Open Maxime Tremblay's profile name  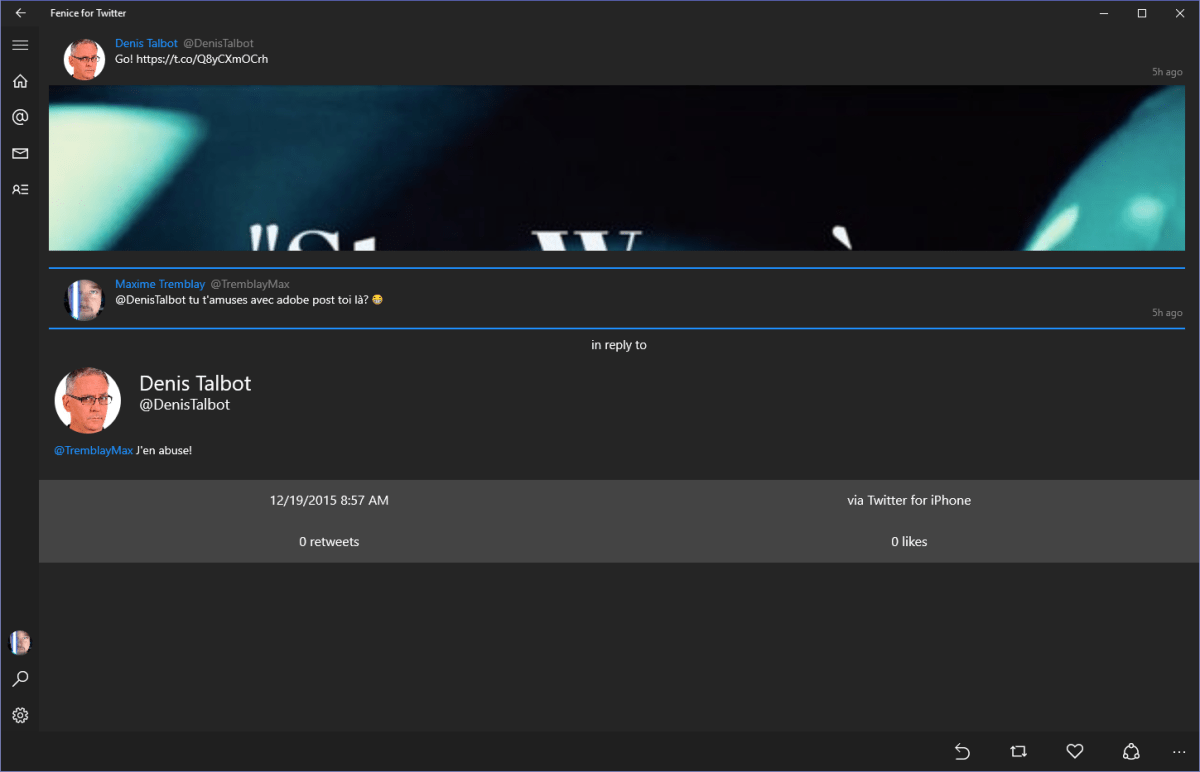(160, 284)
